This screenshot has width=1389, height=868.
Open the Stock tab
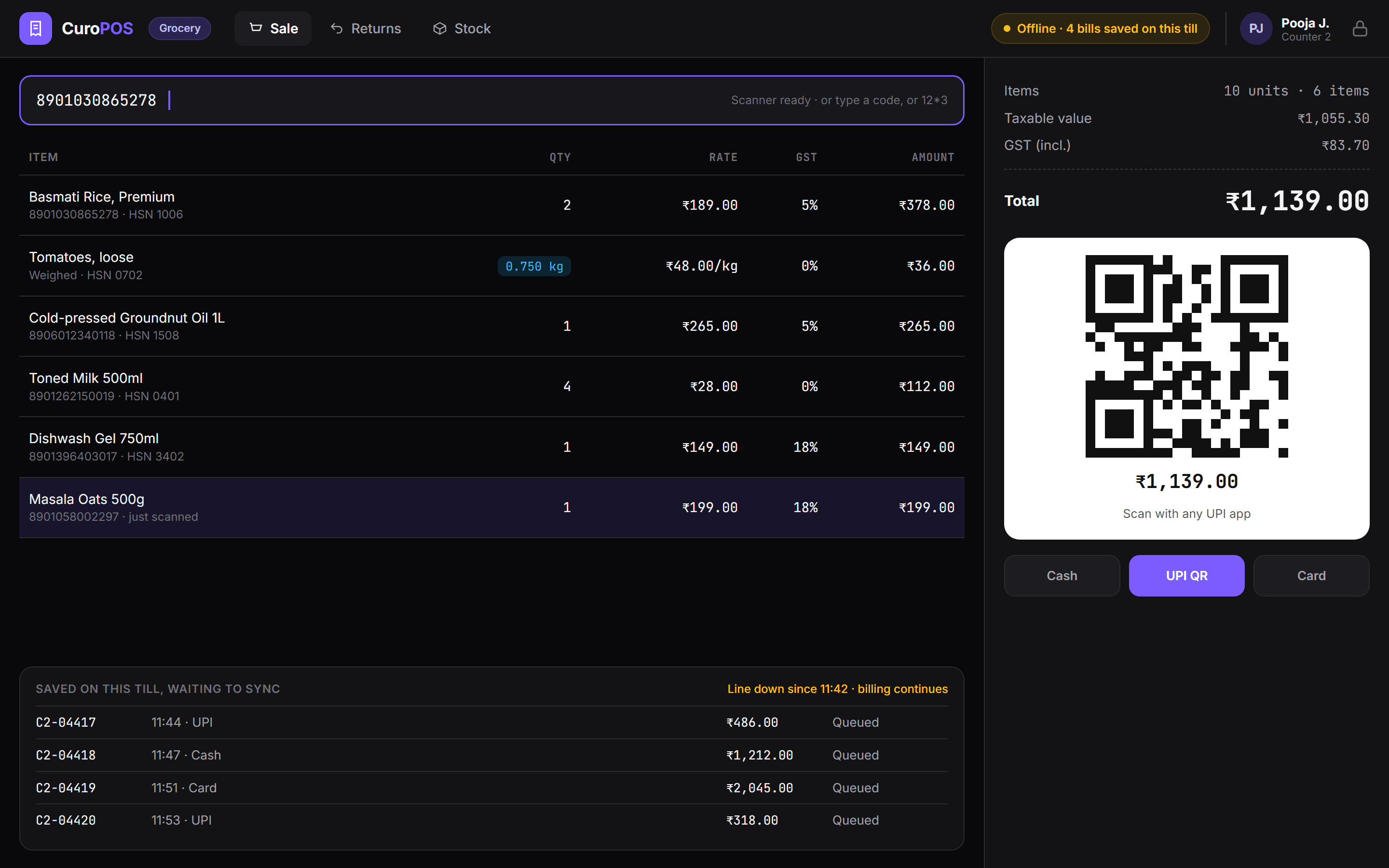[x=462, y=28]
